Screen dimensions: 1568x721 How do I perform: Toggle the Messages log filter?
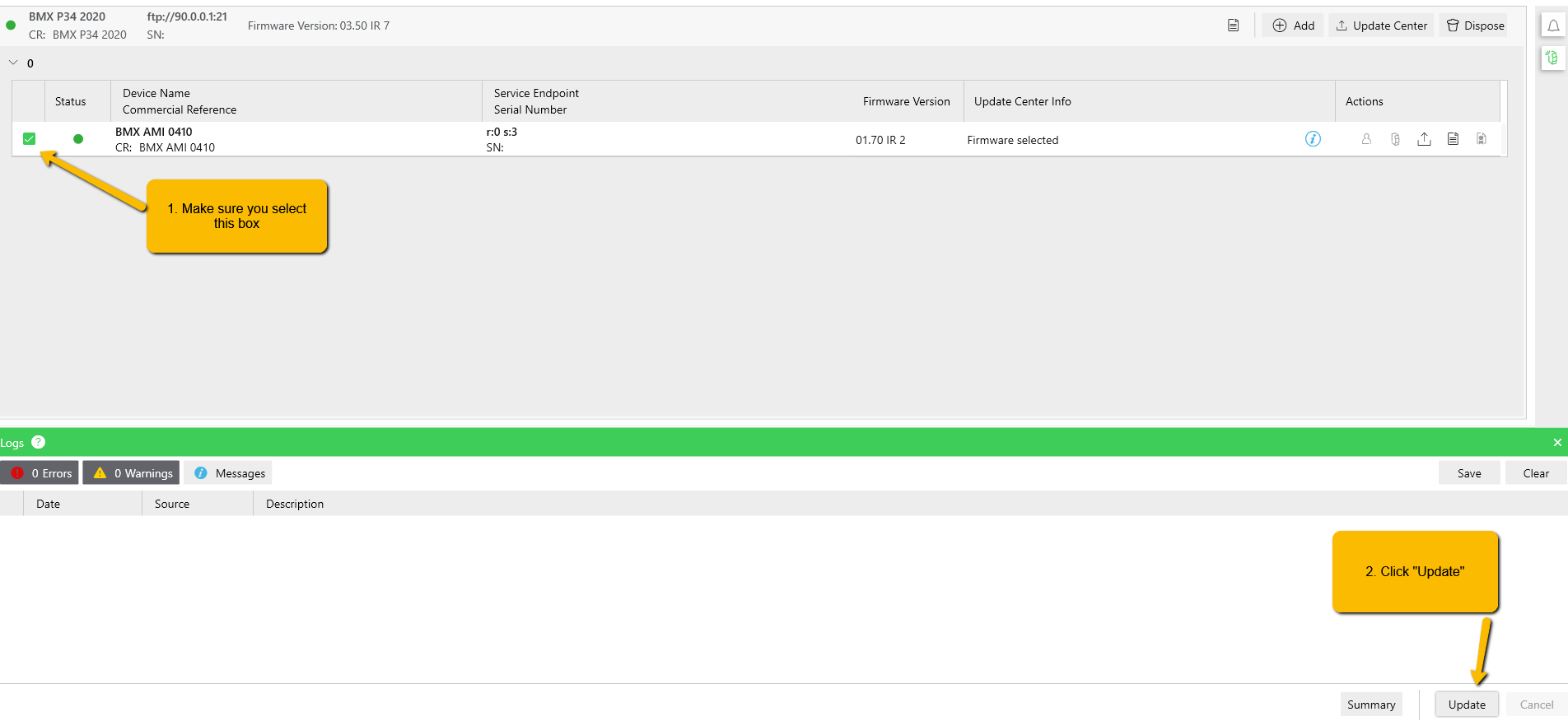(x=228, y=472)
